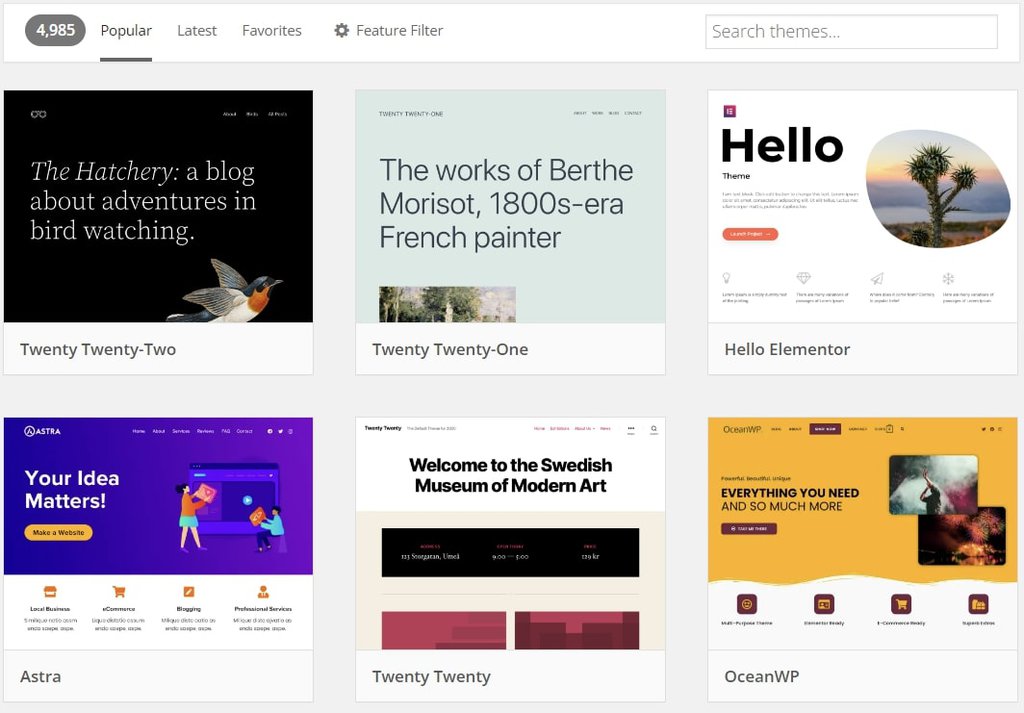This screenshot has width=1024, height=713.
Task: Click the Superb Extras icon in OceanWP preview
Action: pos(978,602)
